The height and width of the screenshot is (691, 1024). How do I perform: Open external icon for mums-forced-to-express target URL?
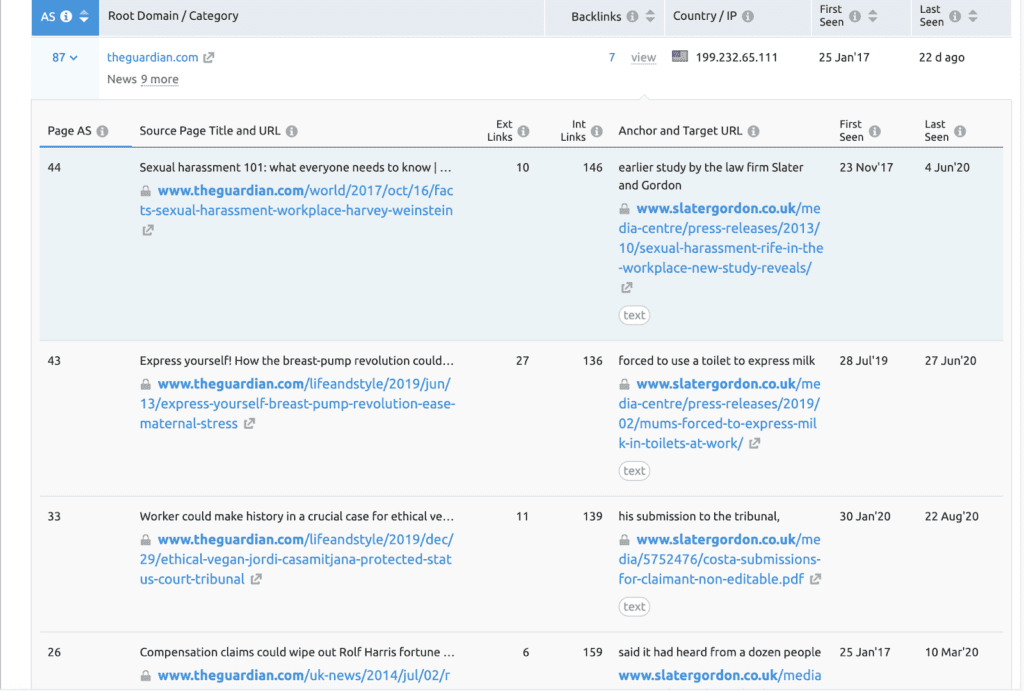pos(755,443)
